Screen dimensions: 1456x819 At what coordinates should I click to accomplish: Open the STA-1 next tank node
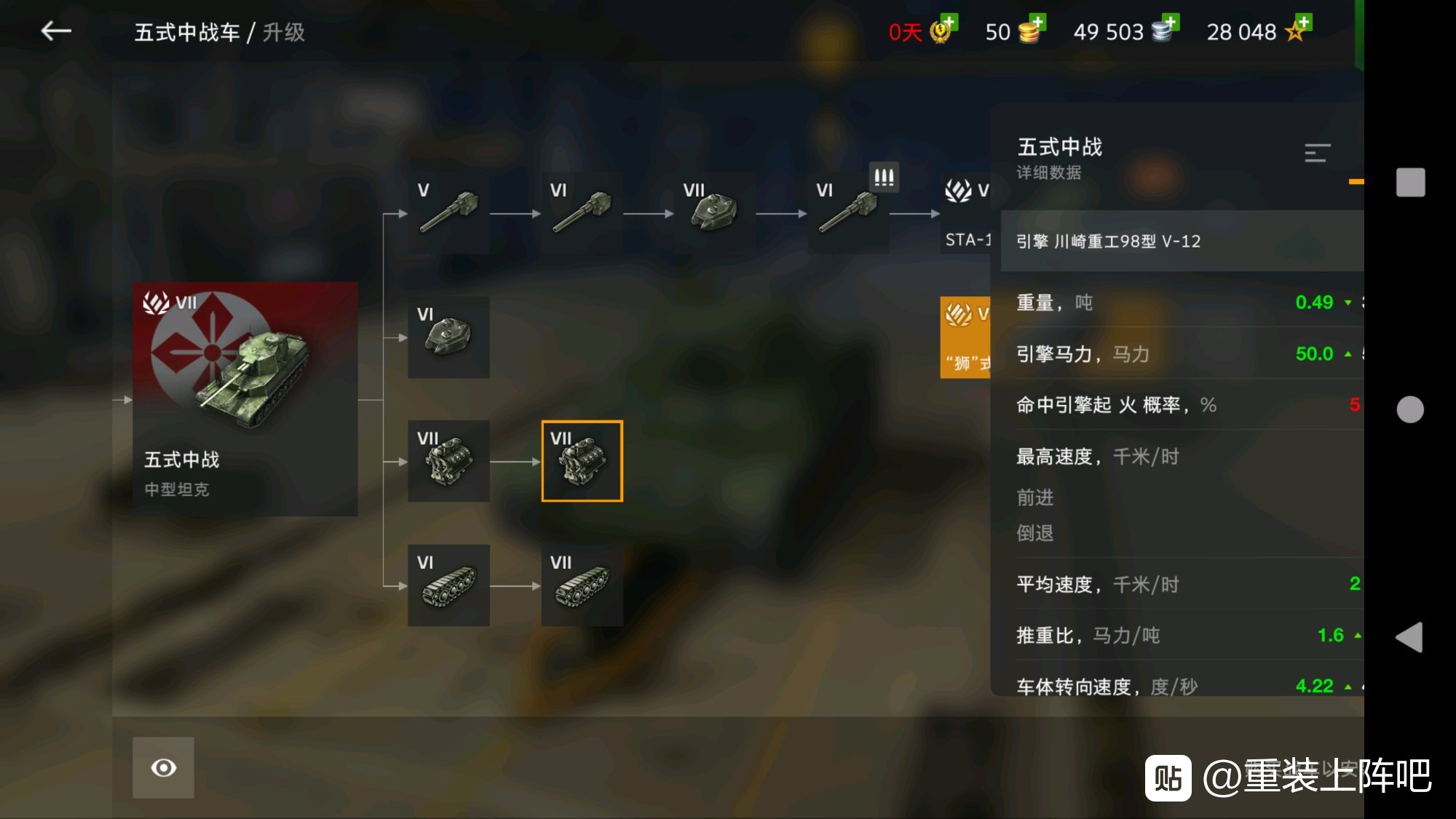[965, 213]
